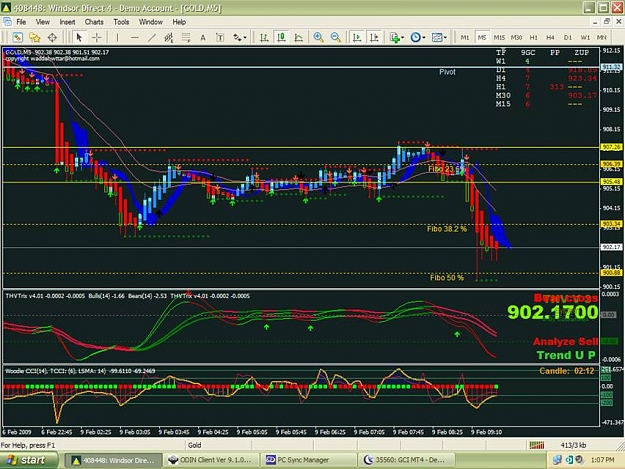Viewport: 625px width, 469px height.
Task: Switch chart to D1 timeframe
Action: click(x=568, y=37)
